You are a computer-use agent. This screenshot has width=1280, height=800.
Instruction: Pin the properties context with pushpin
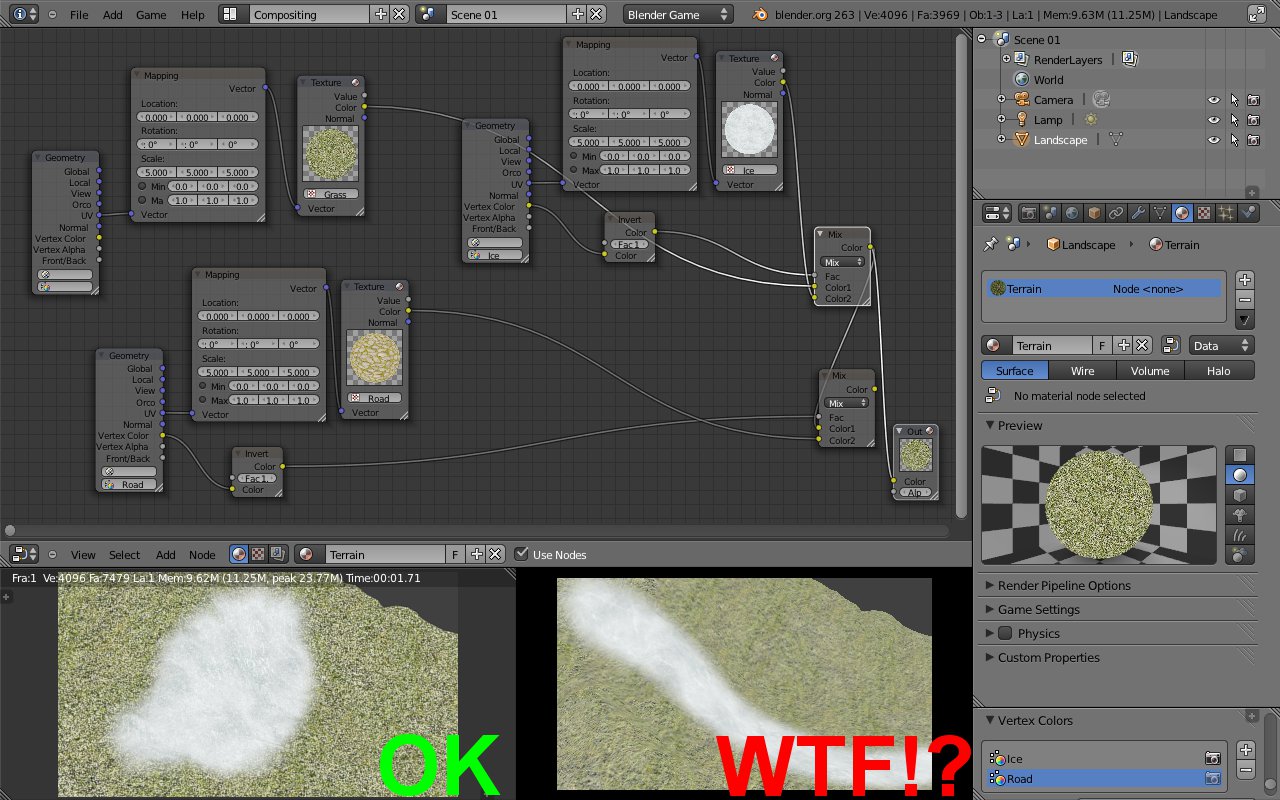[x=991, y=244]
